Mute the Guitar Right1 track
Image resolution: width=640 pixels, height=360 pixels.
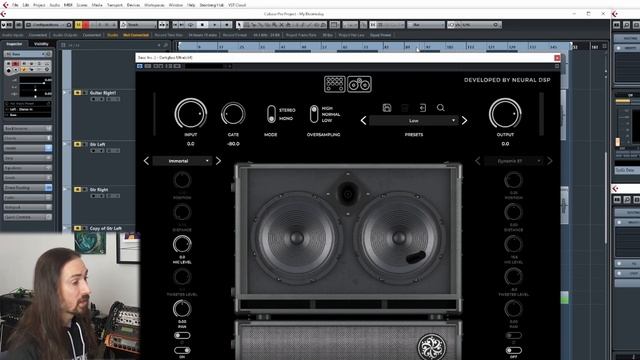pos(77,93)
